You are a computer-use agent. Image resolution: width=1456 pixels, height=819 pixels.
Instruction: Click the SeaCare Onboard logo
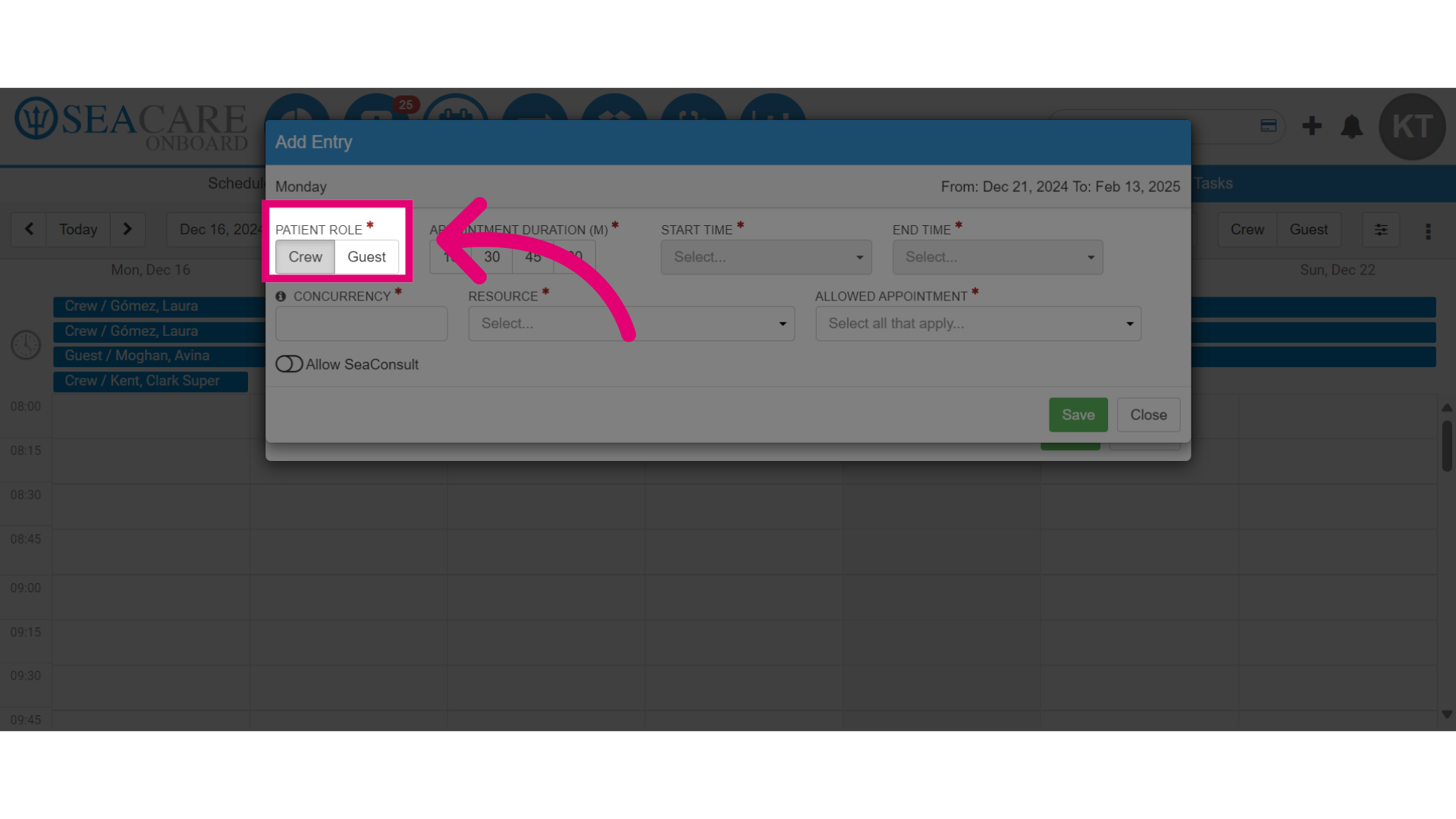tap(131, 124)
